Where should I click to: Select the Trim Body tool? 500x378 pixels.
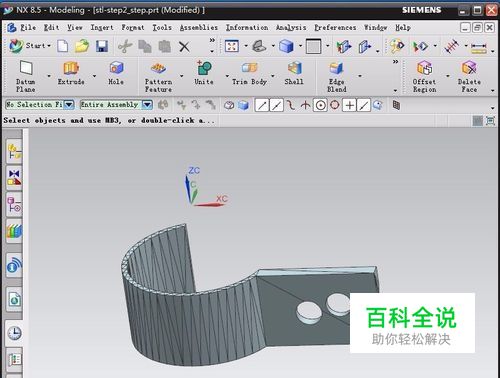coord(249,73)
